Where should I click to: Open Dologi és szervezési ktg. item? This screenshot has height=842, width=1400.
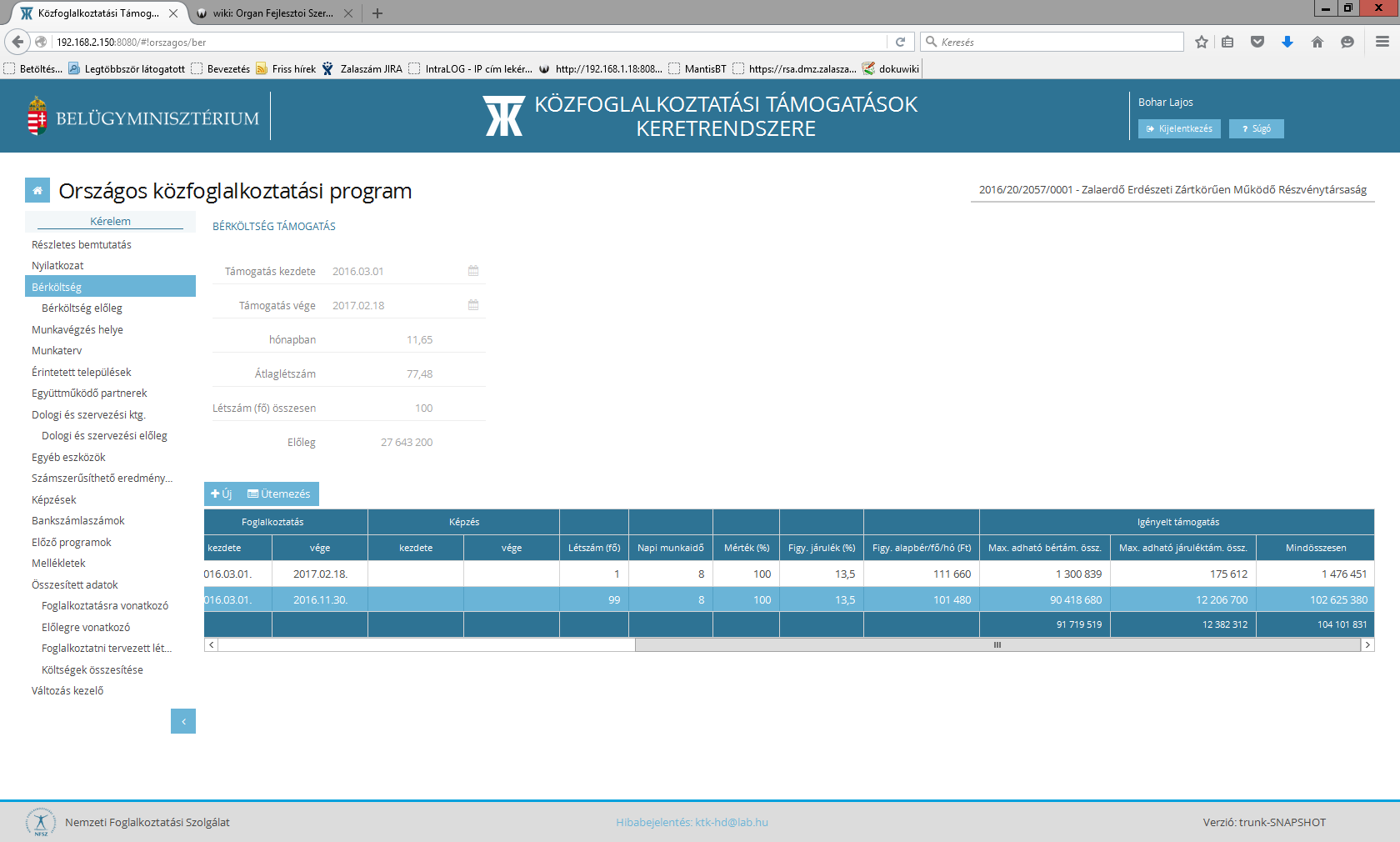click(x=88, y=414)
